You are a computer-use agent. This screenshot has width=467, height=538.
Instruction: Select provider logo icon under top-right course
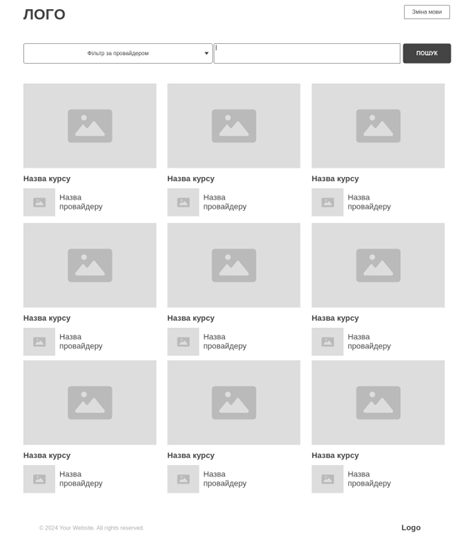click(x=327, y=202)
